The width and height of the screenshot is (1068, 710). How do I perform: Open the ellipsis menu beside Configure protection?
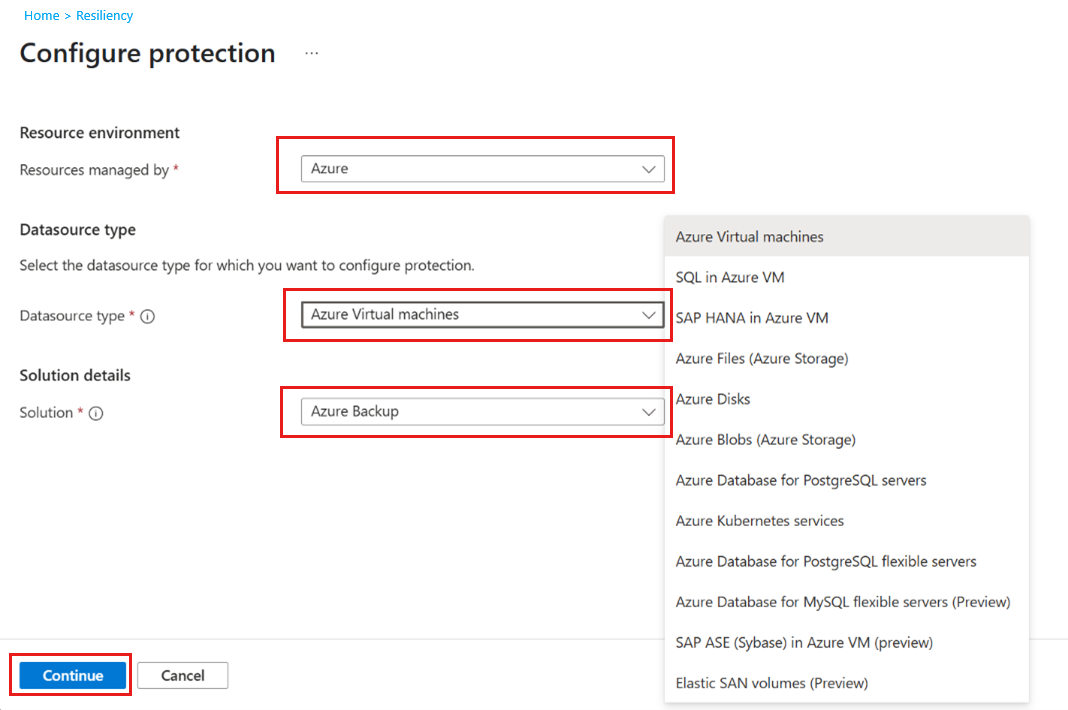pyautogui.click(x=311, y=53)
